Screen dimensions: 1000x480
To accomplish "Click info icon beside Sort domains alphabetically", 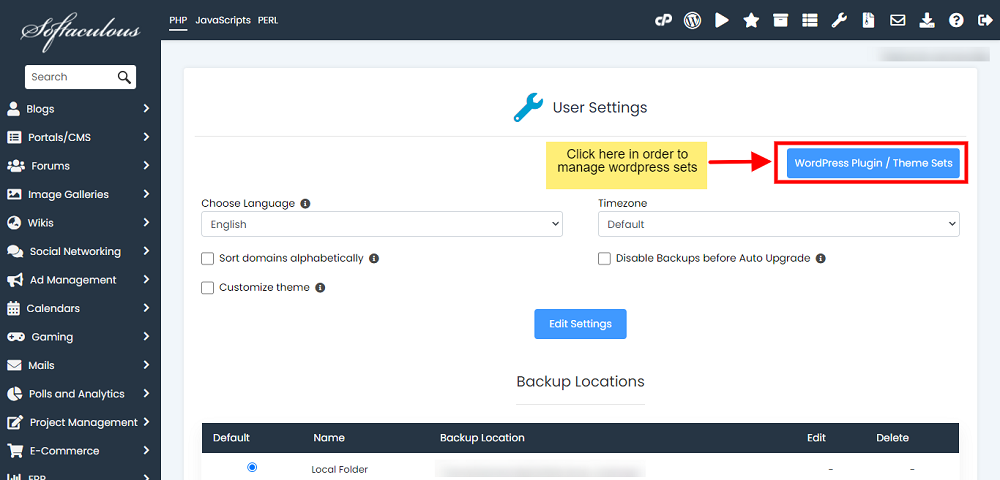I will (374, 258).
